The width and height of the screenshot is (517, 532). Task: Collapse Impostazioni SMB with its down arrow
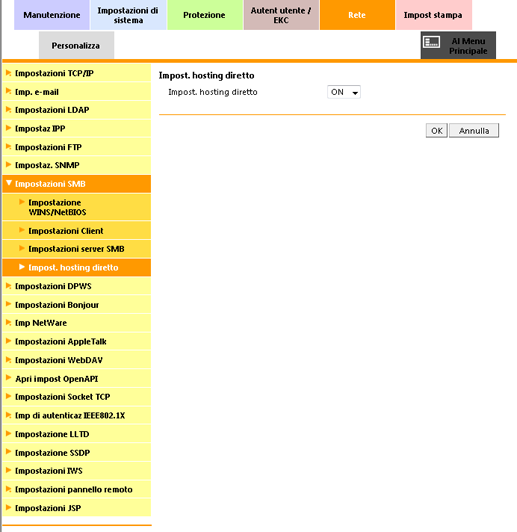9,183
